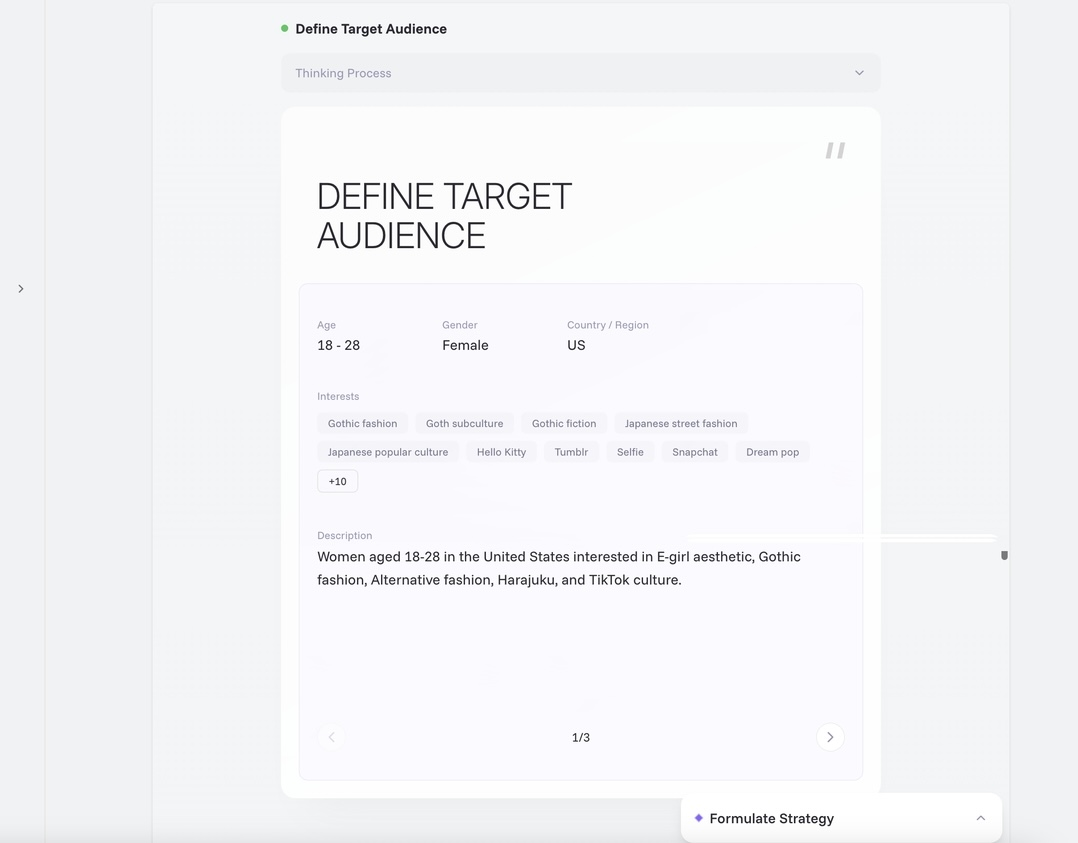Click the 1/3 page indicator

coord(580,737)
